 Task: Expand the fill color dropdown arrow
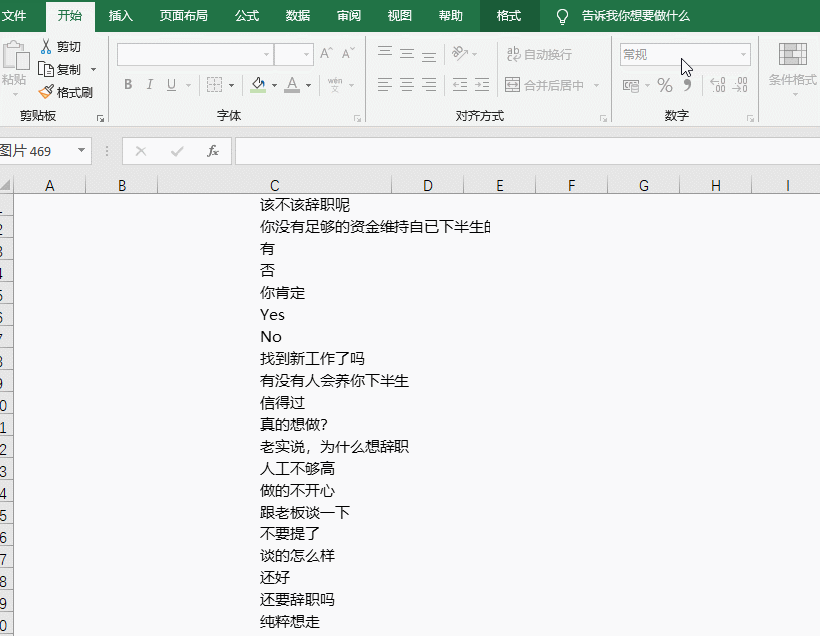pyautogui.click(x=274, y=85)
